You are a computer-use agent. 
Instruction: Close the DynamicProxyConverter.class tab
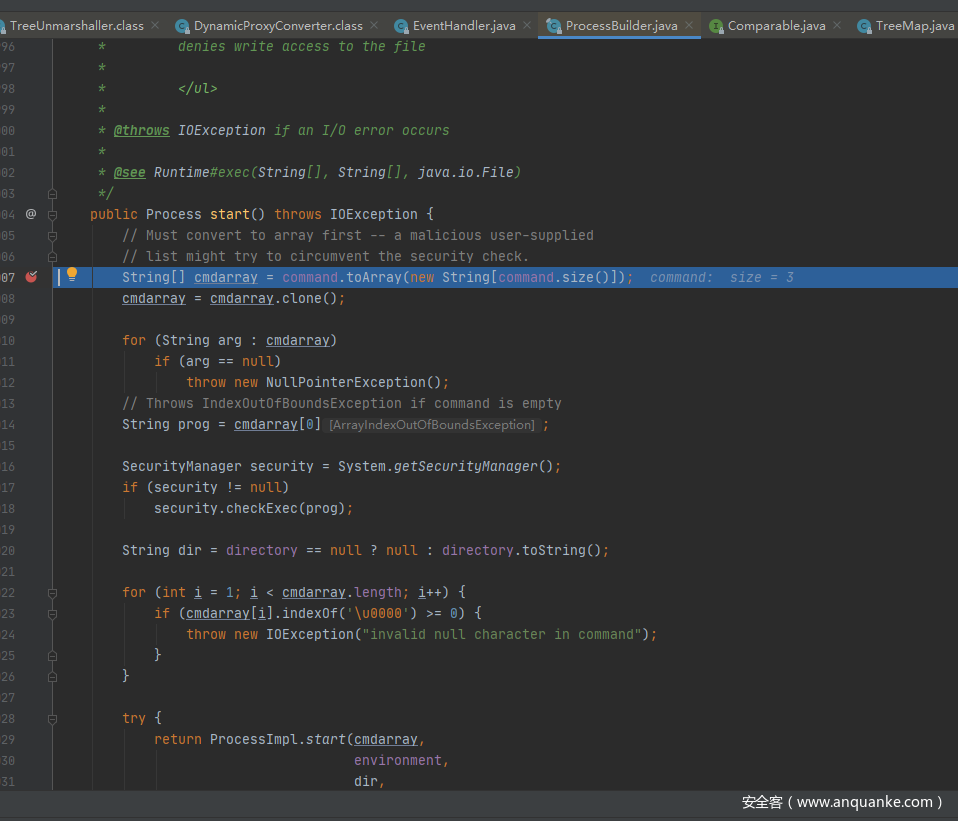(x=374, y=25)
